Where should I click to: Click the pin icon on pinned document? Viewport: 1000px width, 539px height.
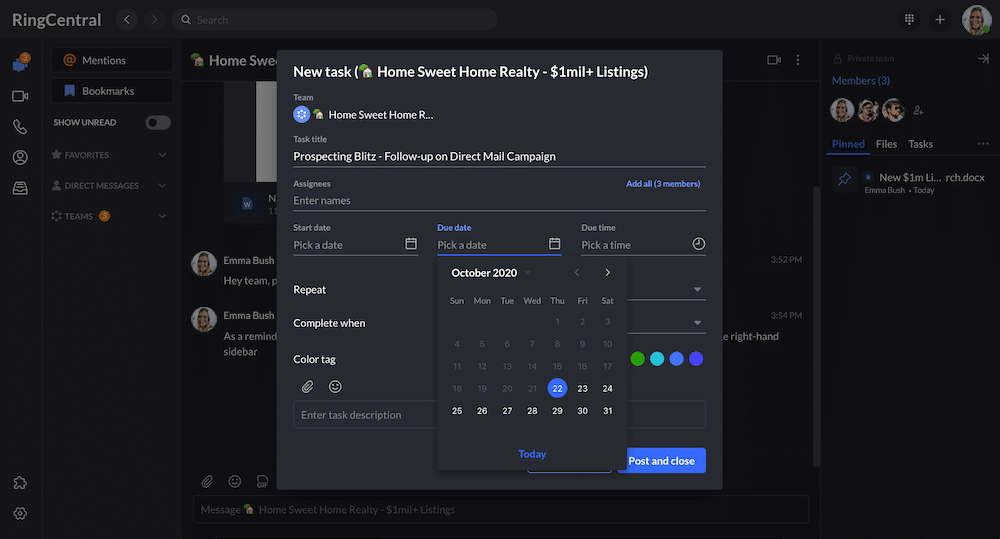pyautogui.click(x=844, y=179)
